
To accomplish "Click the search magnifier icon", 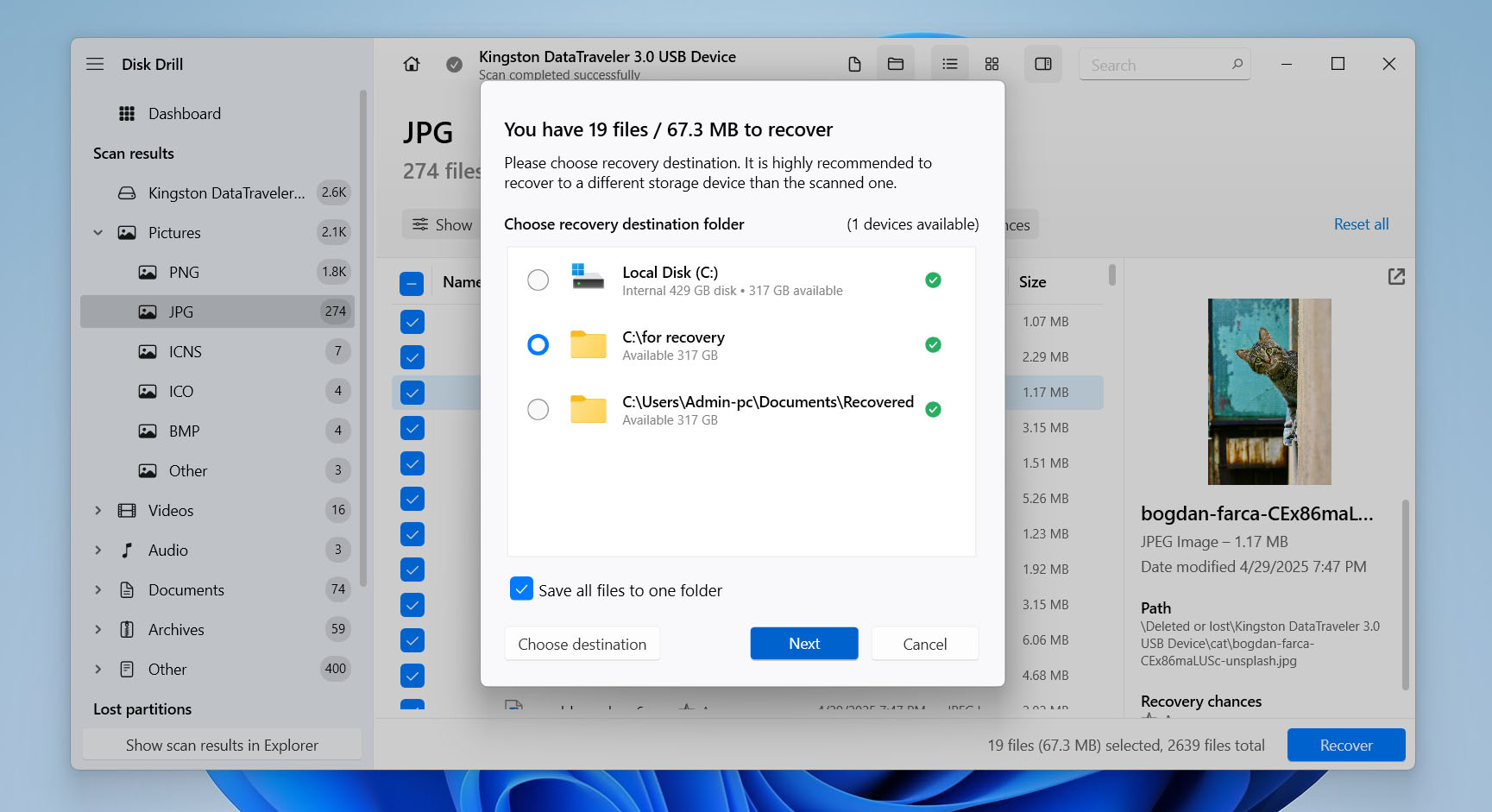I will point(1237,64).
